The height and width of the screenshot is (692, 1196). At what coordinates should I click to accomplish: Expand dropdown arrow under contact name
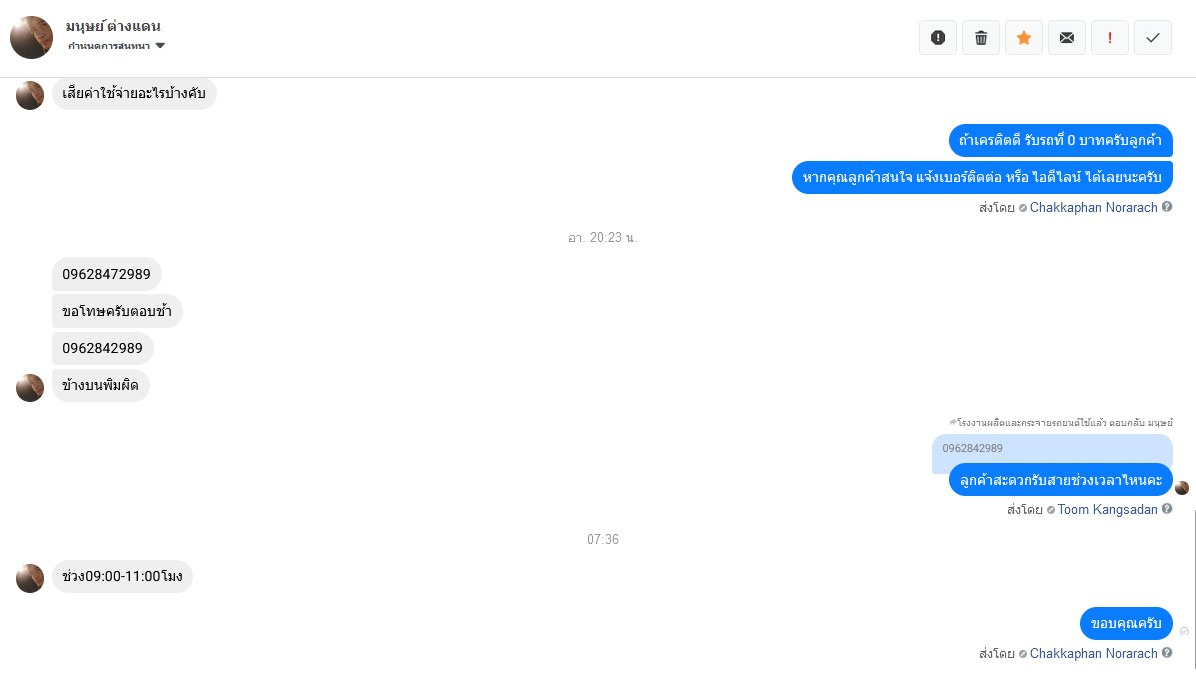160,46
